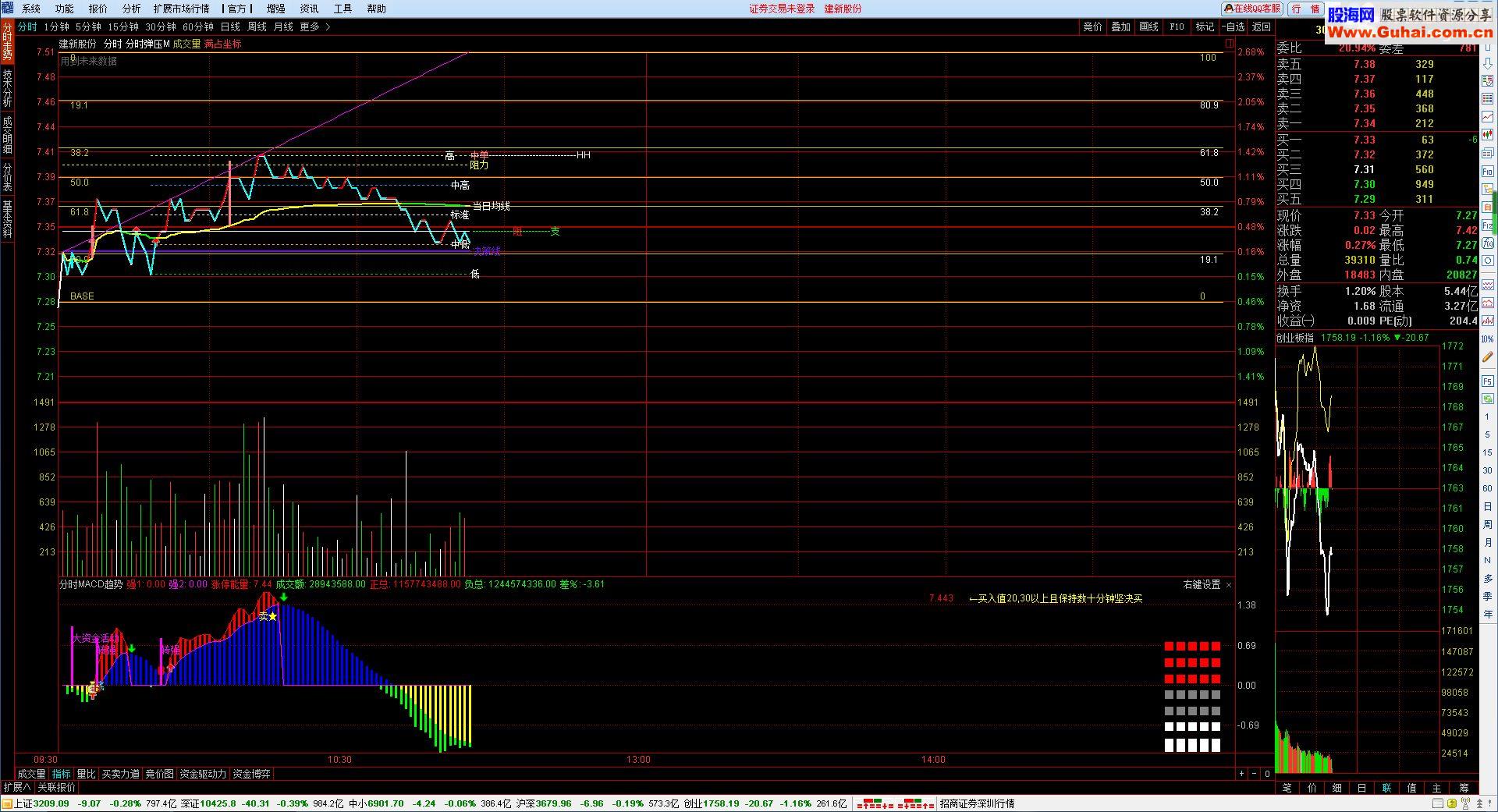Viewport: 1498px width, 812px height.
Task: Switch chart period to 周线
Action: [257, 27]
